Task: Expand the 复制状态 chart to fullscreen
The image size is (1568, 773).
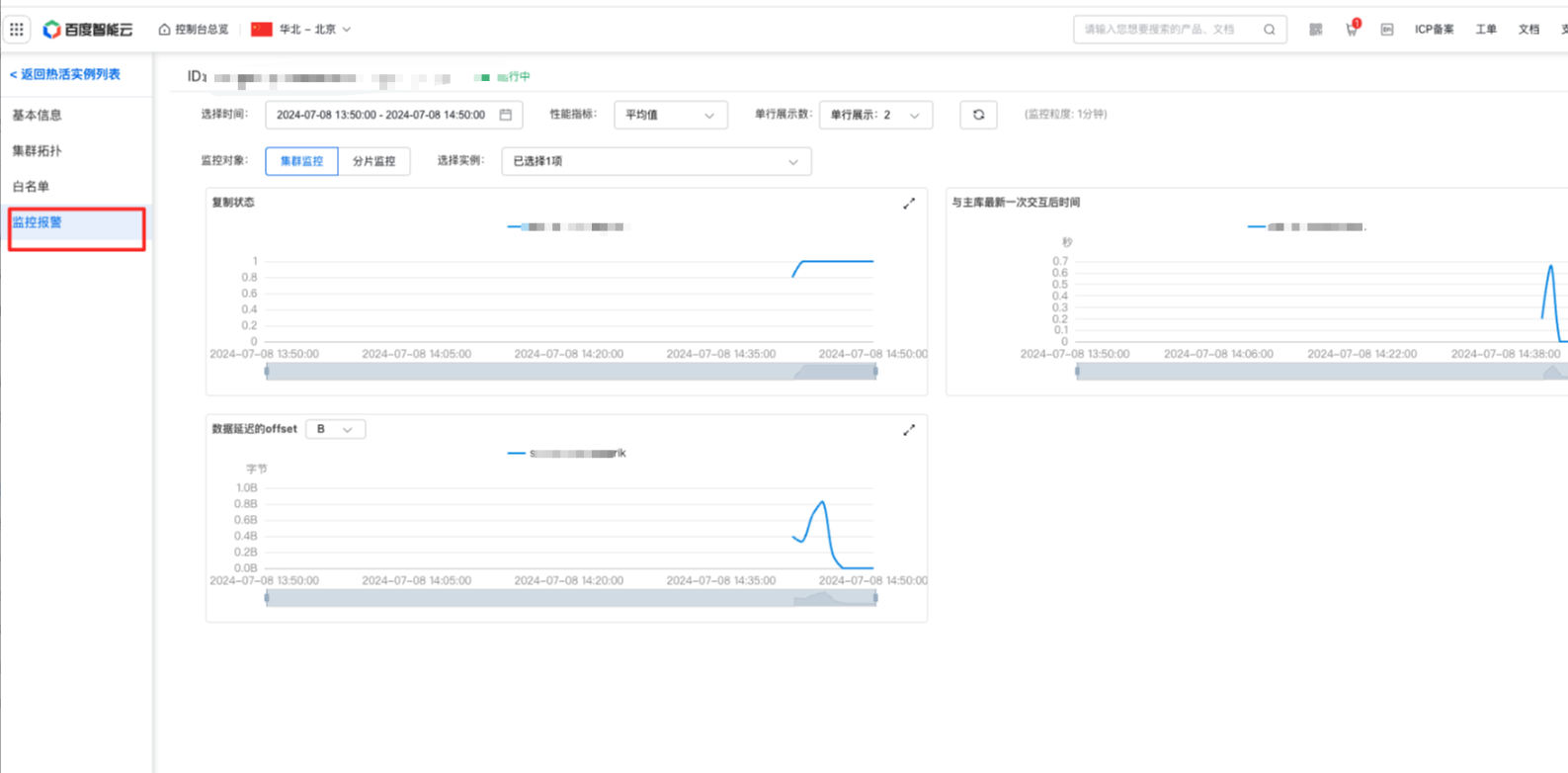Action: pyautogui.click(x=909, y=204)
